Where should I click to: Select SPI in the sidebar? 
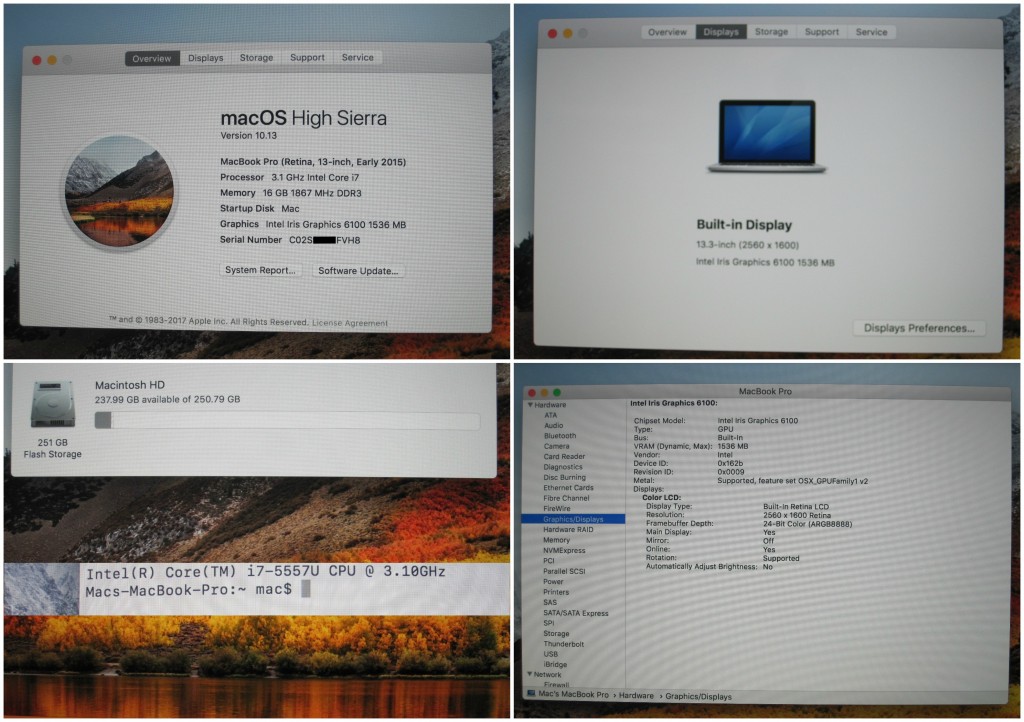tap(549, 623)
